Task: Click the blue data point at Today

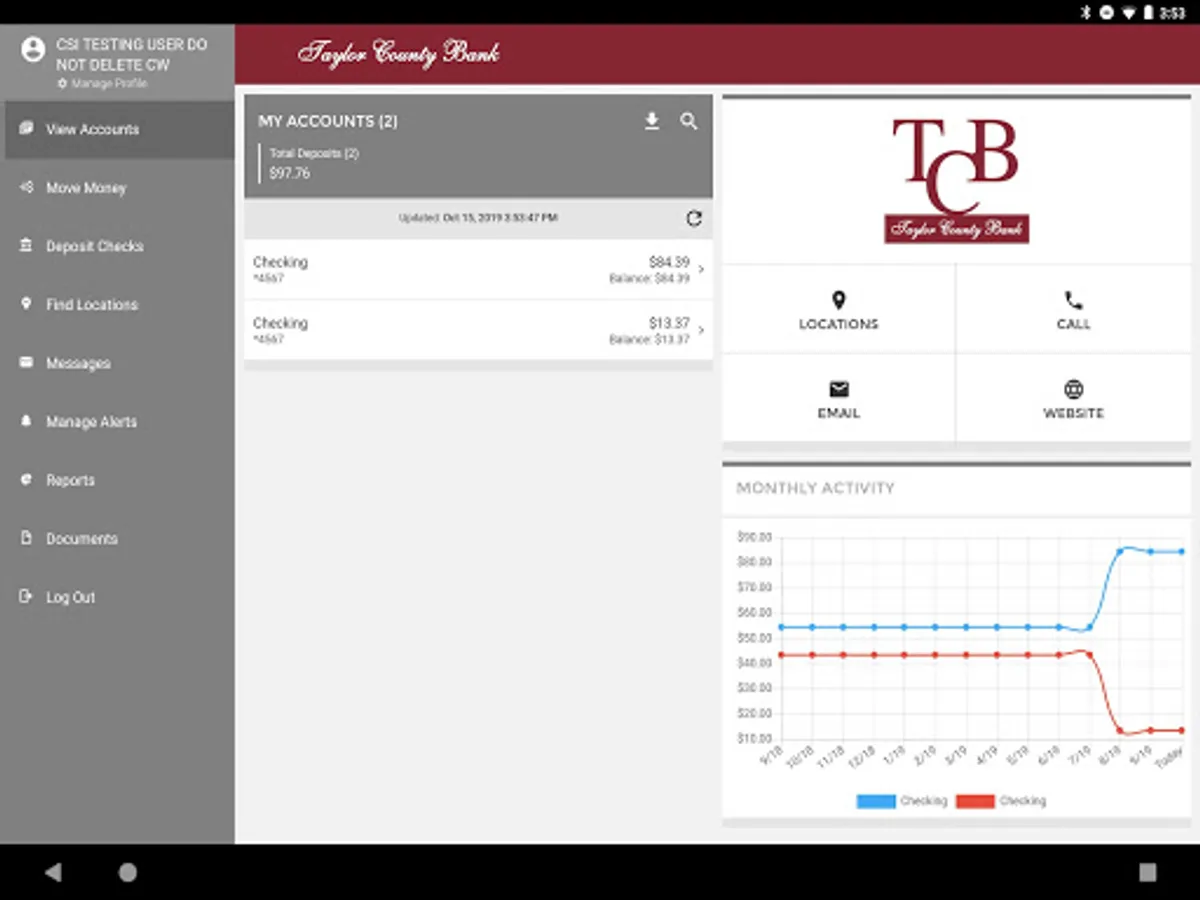Action: 1182,551
